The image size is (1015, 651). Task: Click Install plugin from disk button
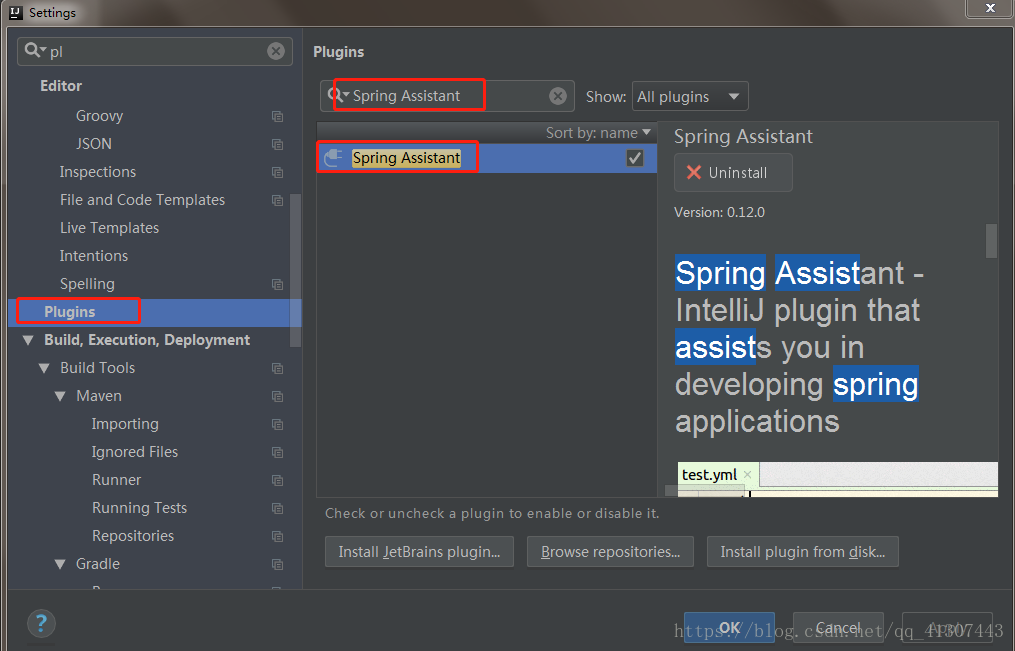click(x=803, y=552)
